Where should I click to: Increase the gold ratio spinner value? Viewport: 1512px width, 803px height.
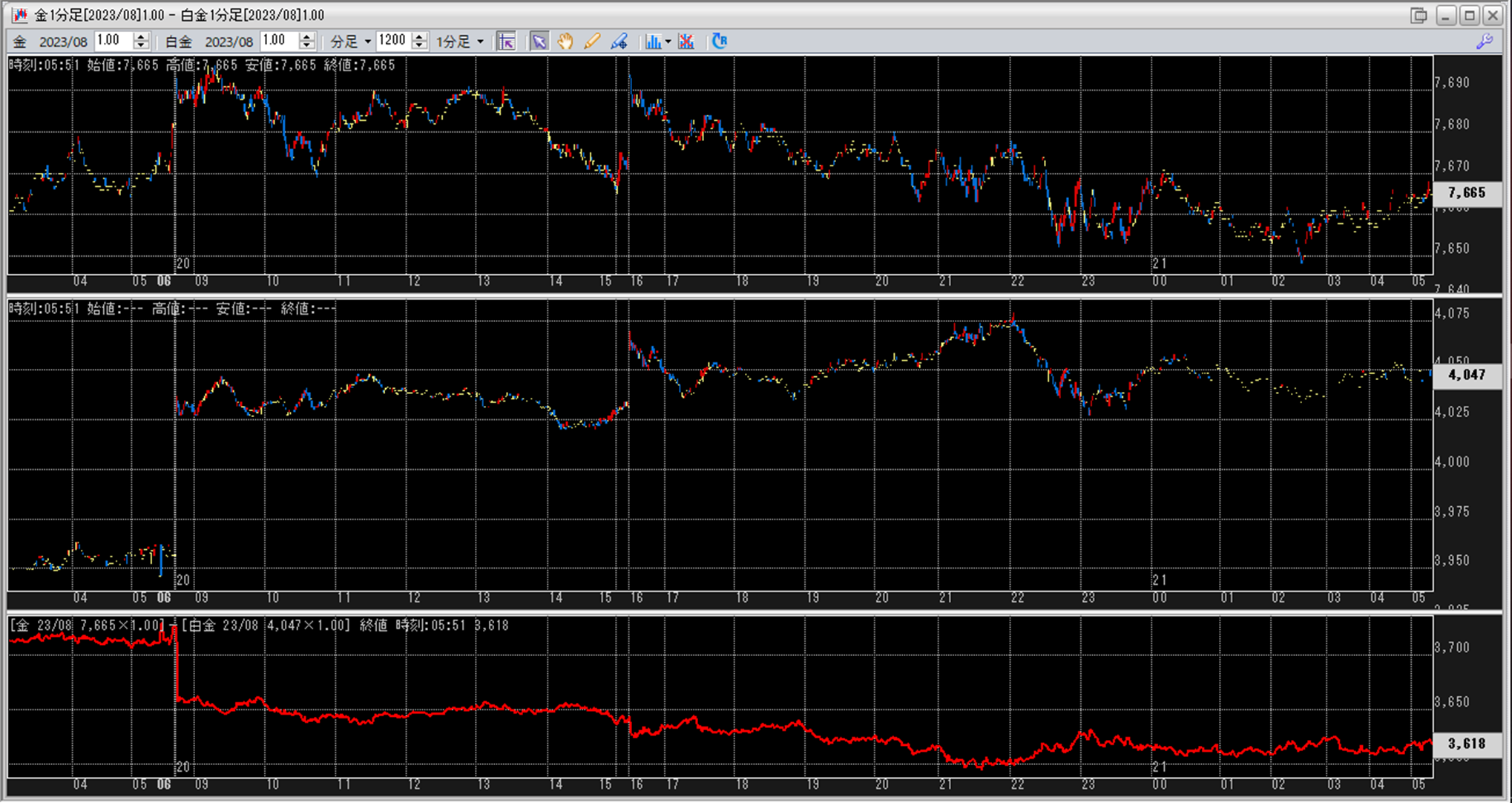point(141,36)
